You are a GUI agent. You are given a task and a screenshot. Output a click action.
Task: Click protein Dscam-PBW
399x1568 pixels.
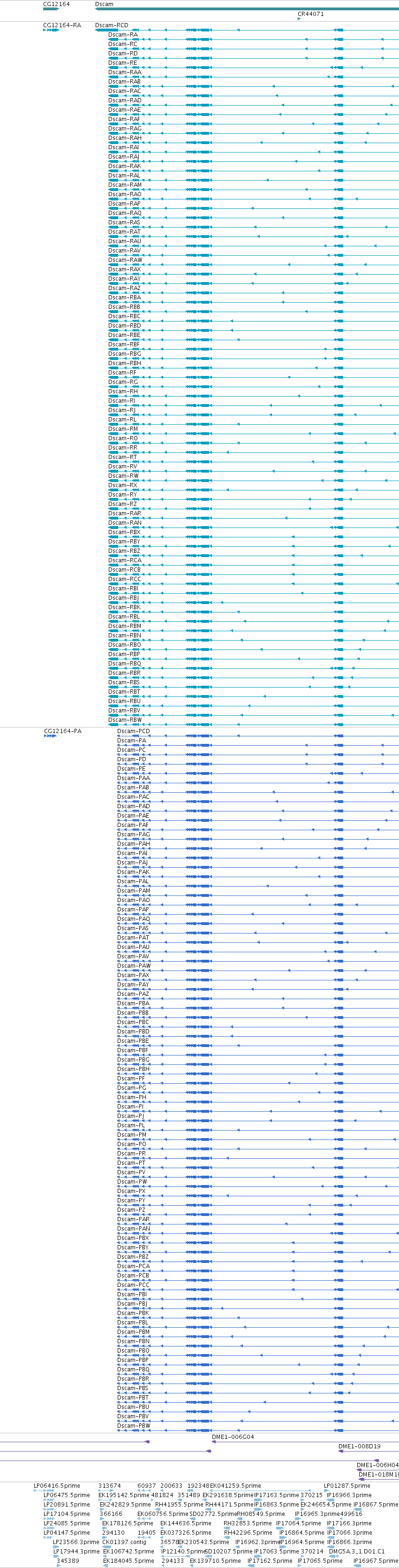(134, 1426)
